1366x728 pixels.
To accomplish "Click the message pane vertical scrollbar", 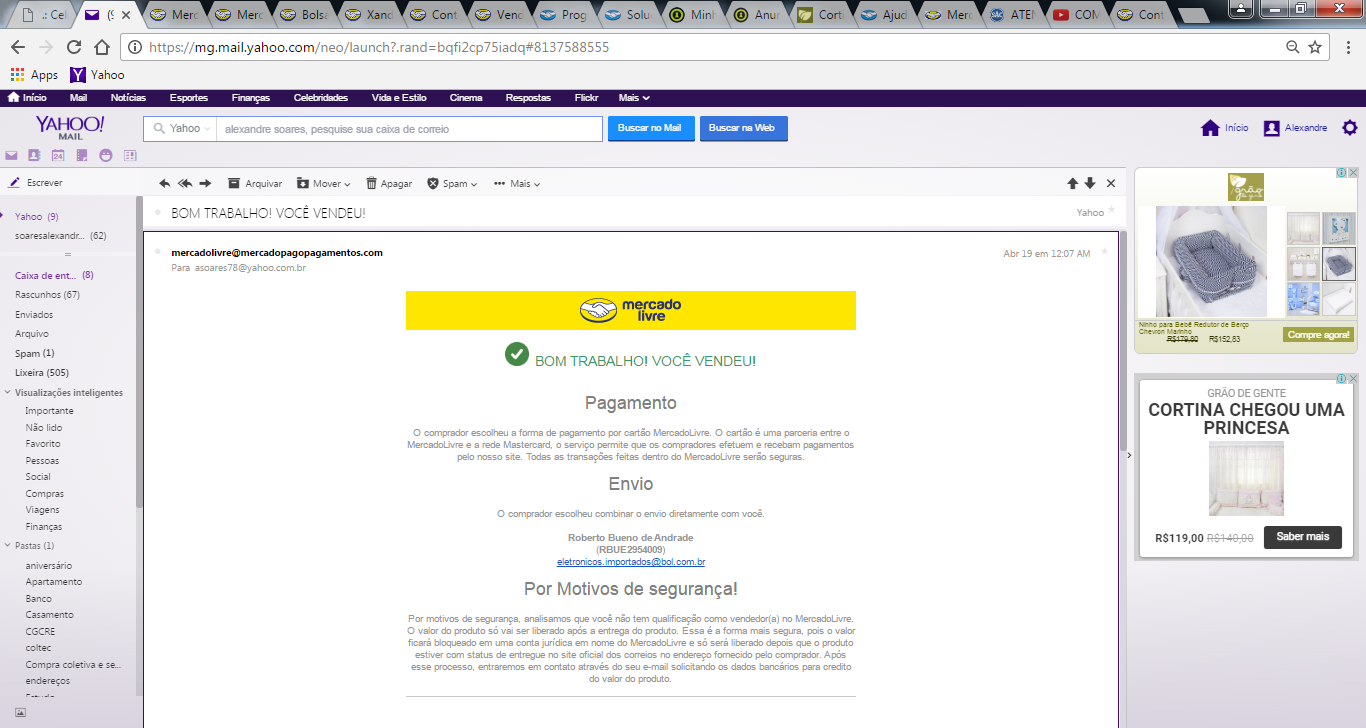I will [1123, 340].
